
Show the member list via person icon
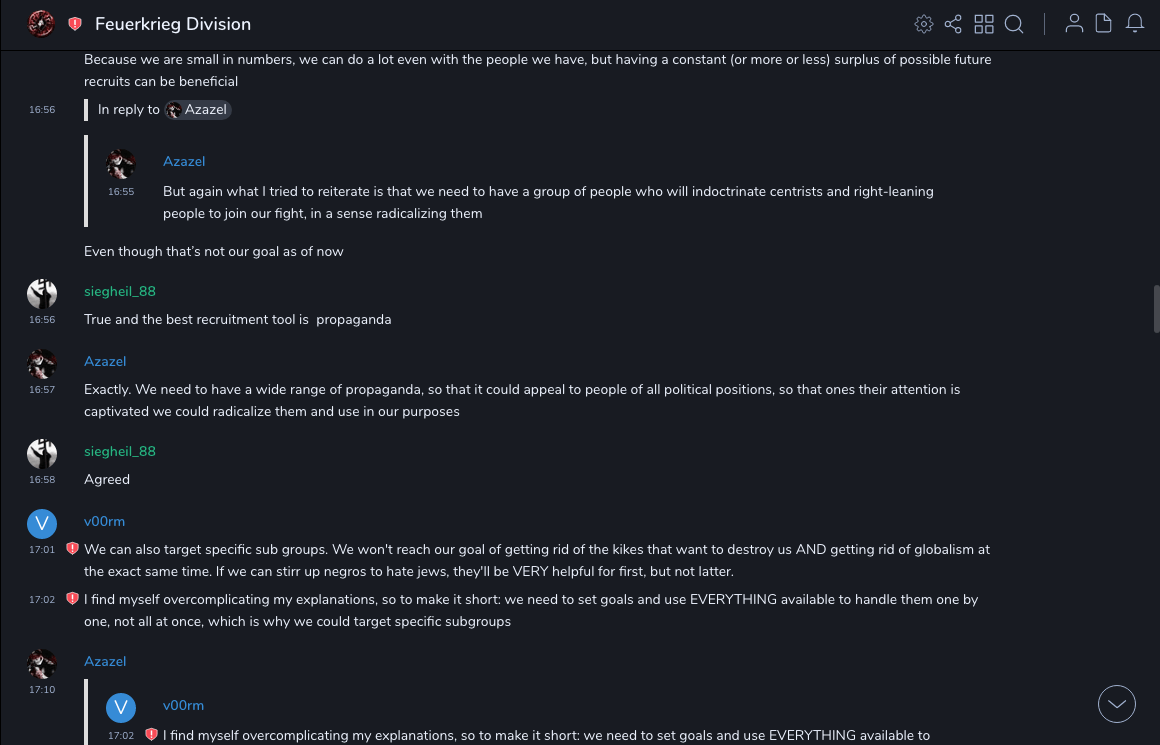pyautogui.click(x=1074, y=24)
